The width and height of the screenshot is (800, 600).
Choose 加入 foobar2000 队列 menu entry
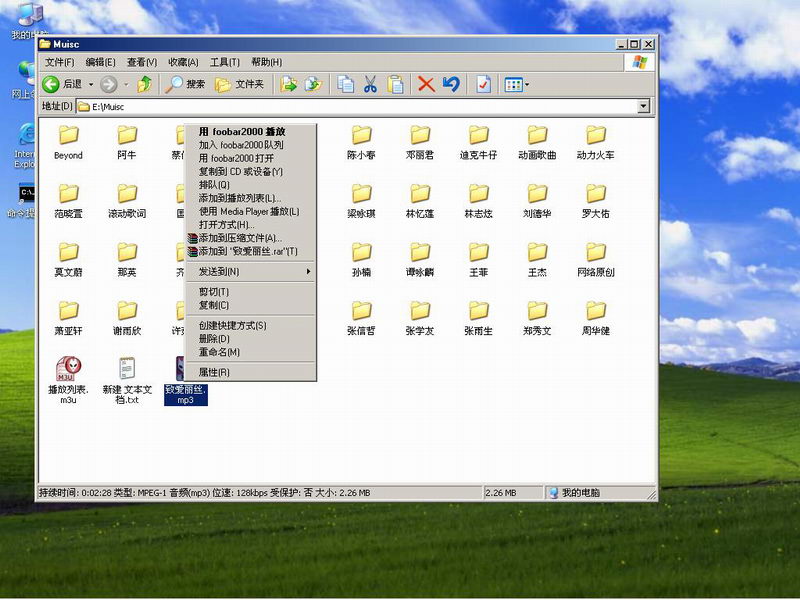250,145
